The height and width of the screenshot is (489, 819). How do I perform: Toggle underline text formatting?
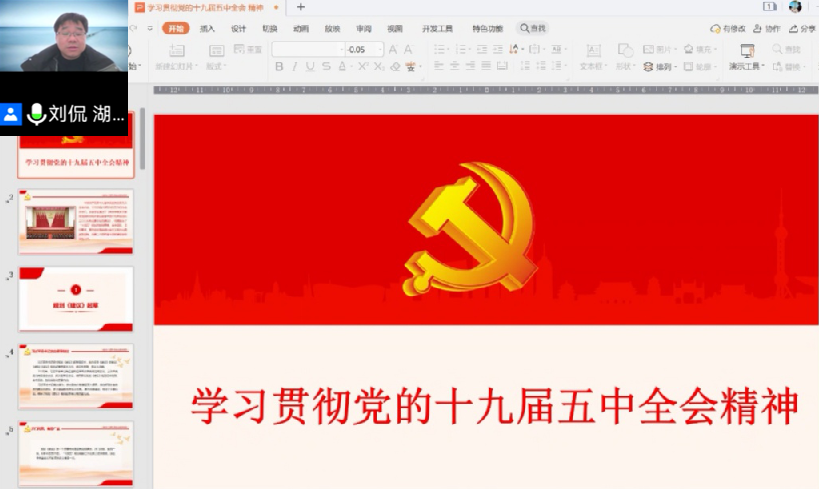(x=311, y=67)
